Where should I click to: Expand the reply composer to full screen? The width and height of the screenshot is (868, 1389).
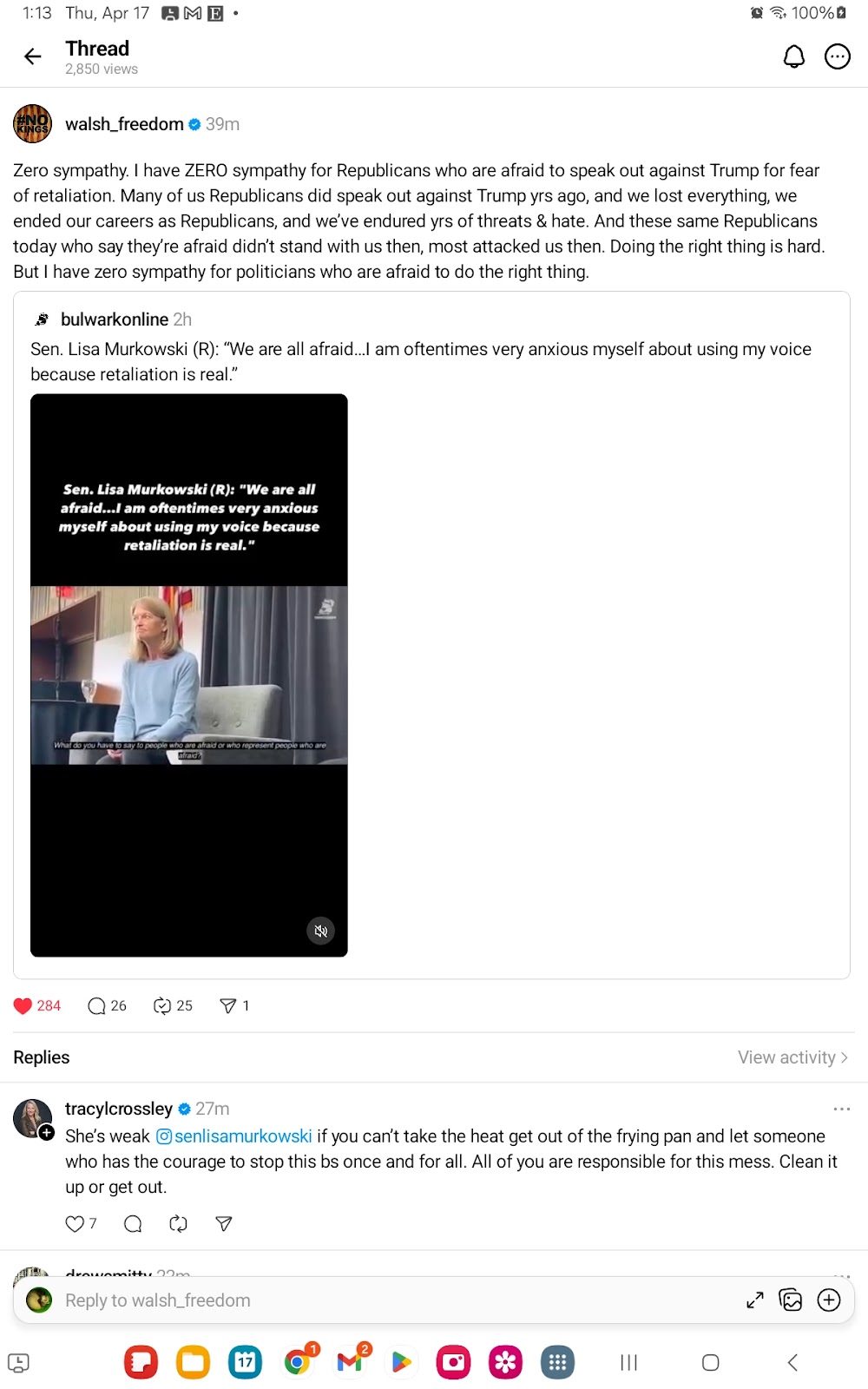tap(755, 1300)
